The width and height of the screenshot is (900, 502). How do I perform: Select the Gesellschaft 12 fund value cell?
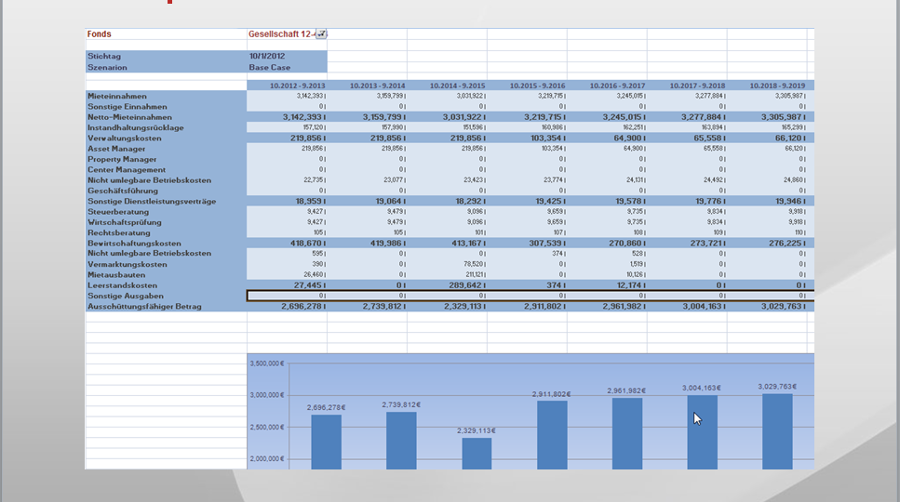(x=287, y=34)
